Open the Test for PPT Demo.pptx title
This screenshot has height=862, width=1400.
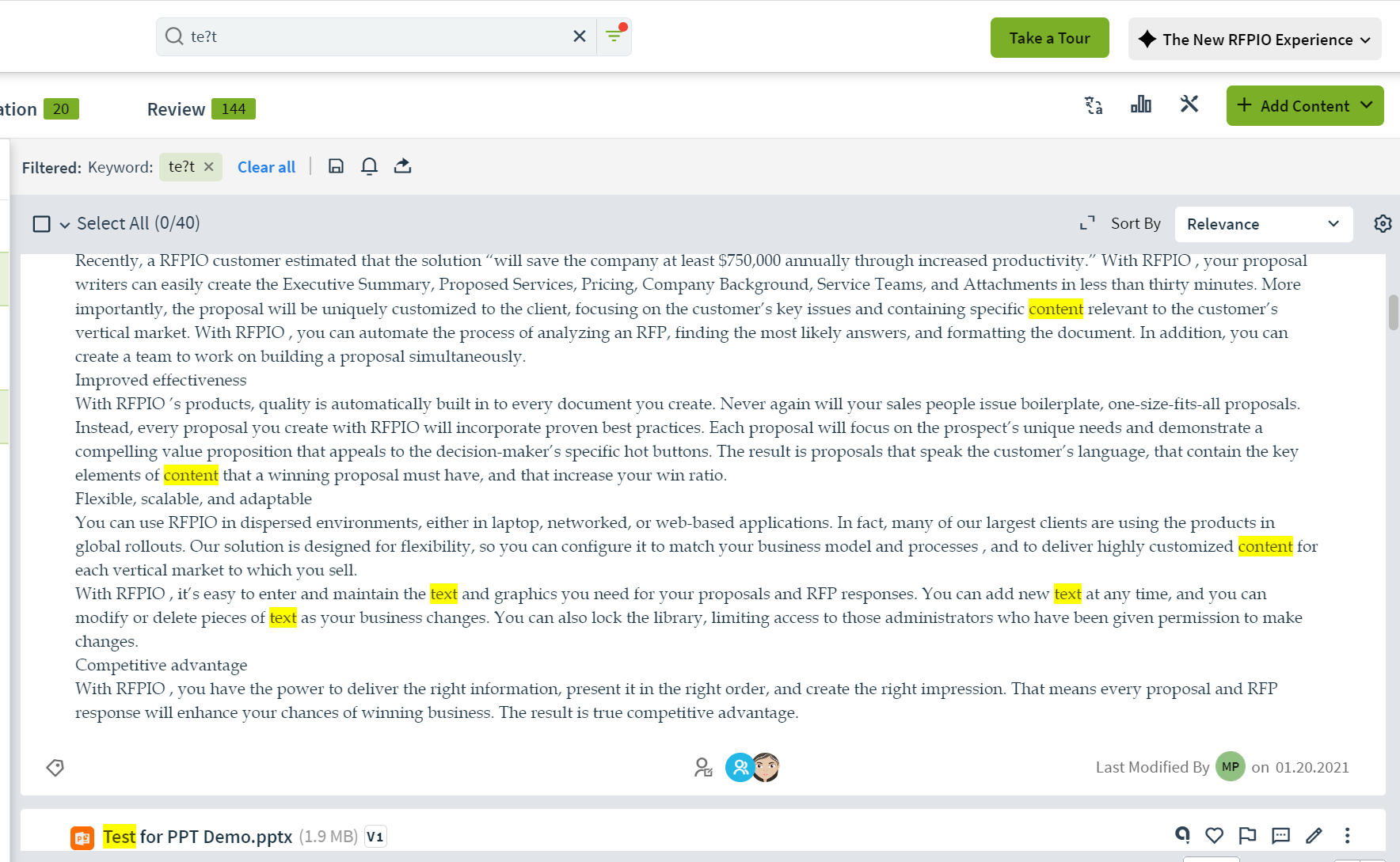(197, 837)
